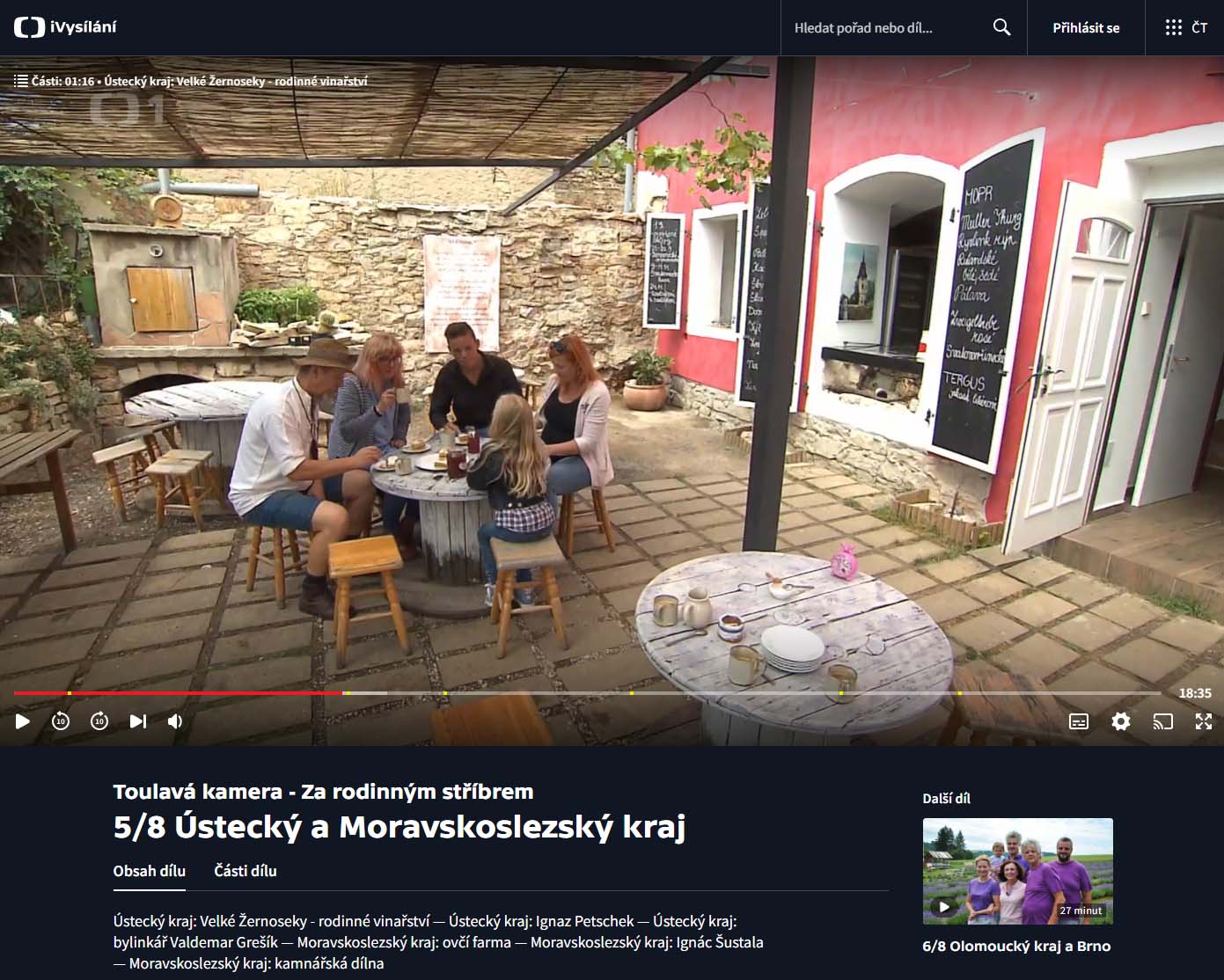Open the next episode thumbnail
Image resolution: width=1224 pixels, height=980 pixels.
tap(1017, 871)
